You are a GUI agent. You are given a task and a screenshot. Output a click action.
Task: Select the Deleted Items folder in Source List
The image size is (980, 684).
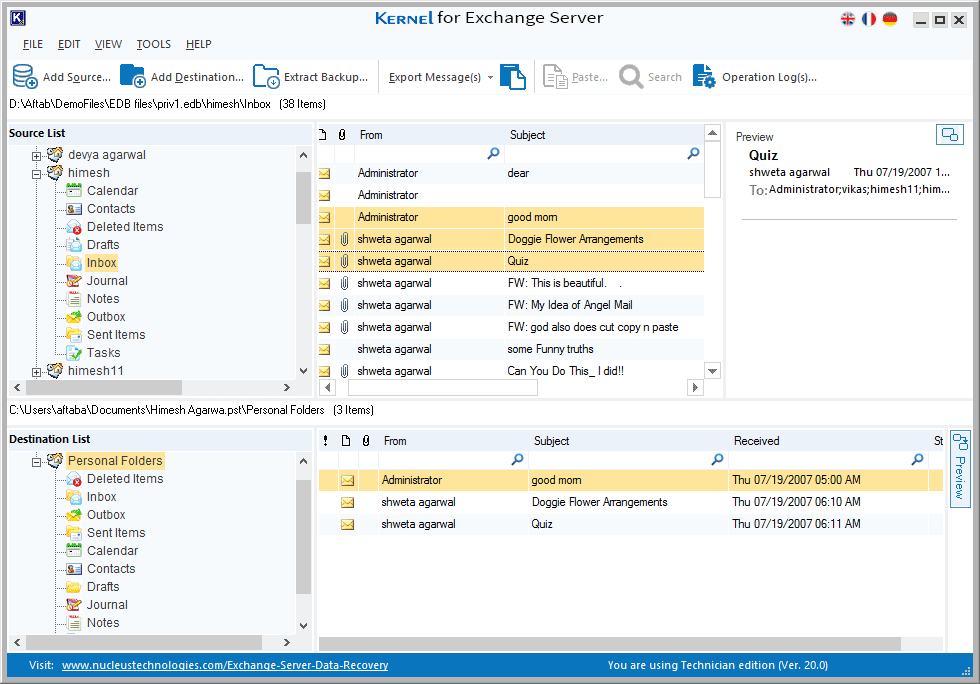pyautogui.click(x=125, y=227)
